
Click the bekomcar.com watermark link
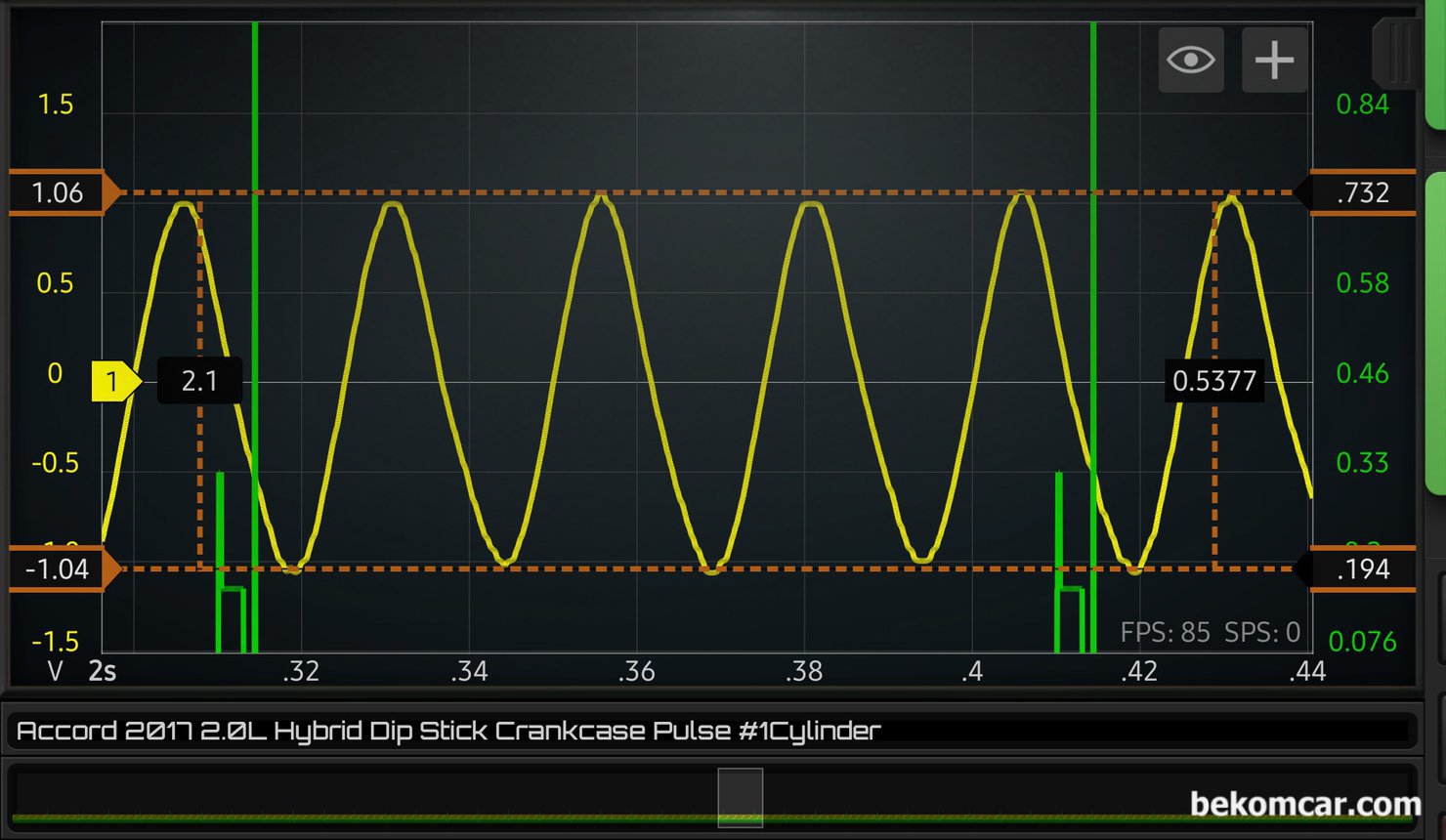[x=1304, y=804]
